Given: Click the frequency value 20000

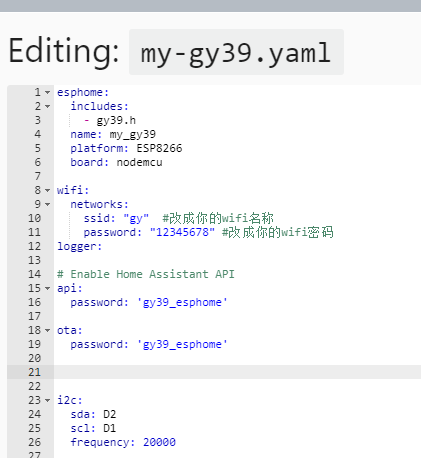Looking at the screenshot, I should 159,442.
